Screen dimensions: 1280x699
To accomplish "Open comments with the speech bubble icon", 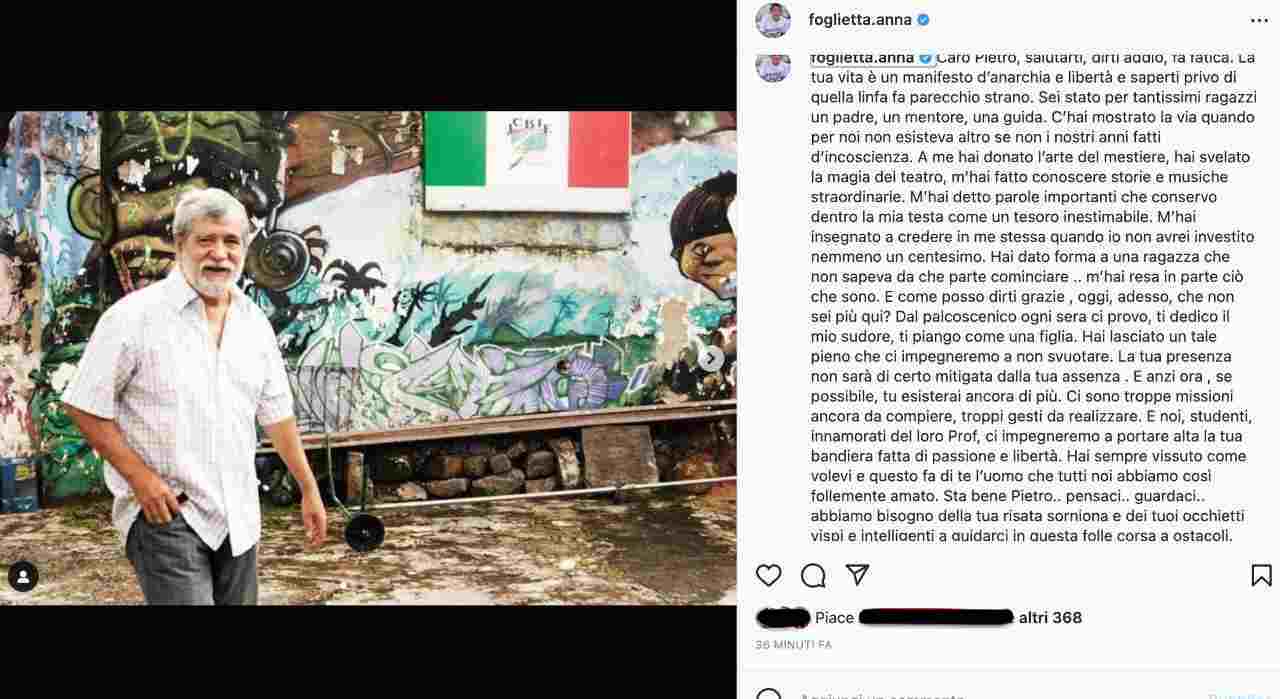I will click(813, 575).
